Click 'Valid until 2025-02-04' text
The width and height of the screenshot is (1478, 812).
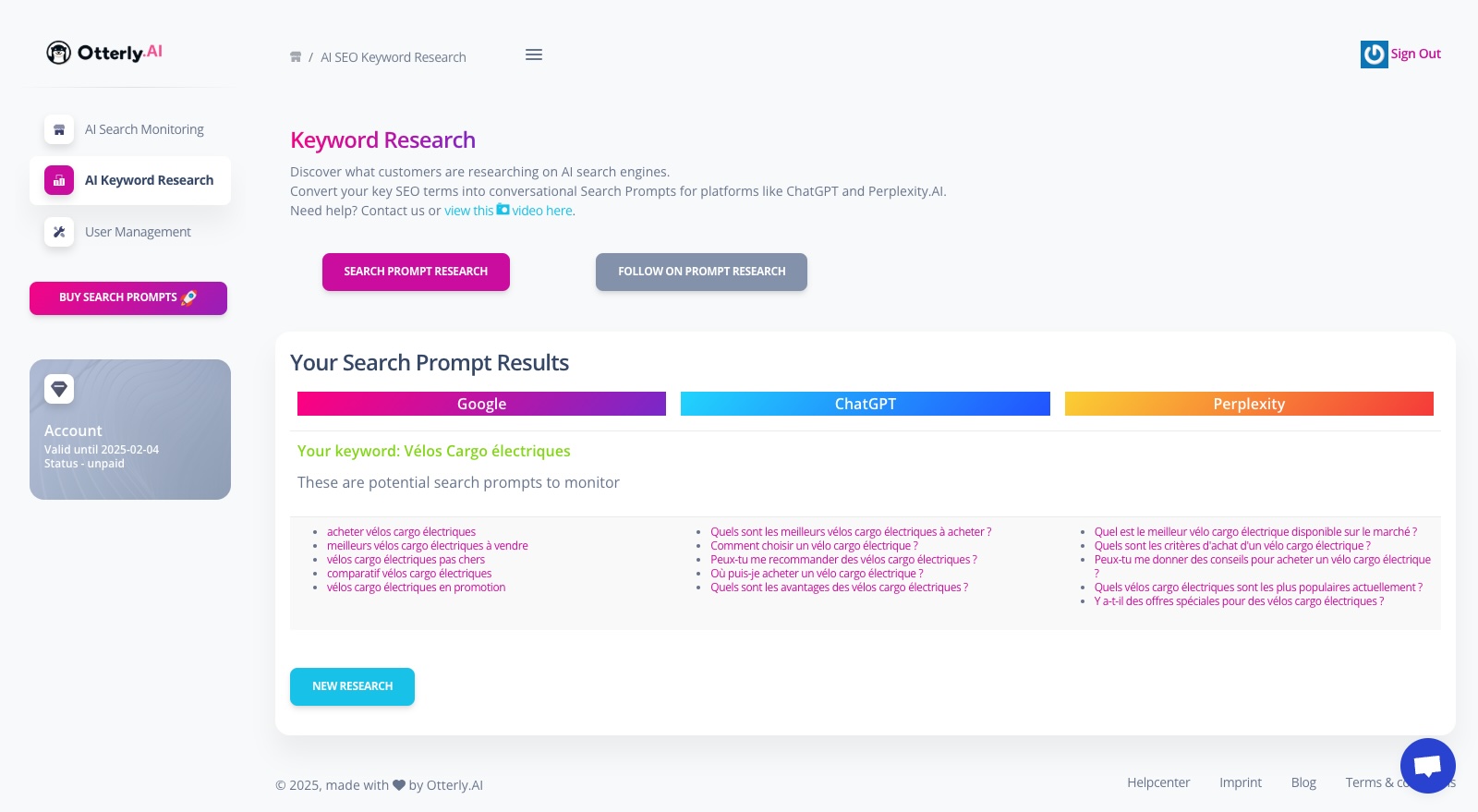click(x=102, y=450)
